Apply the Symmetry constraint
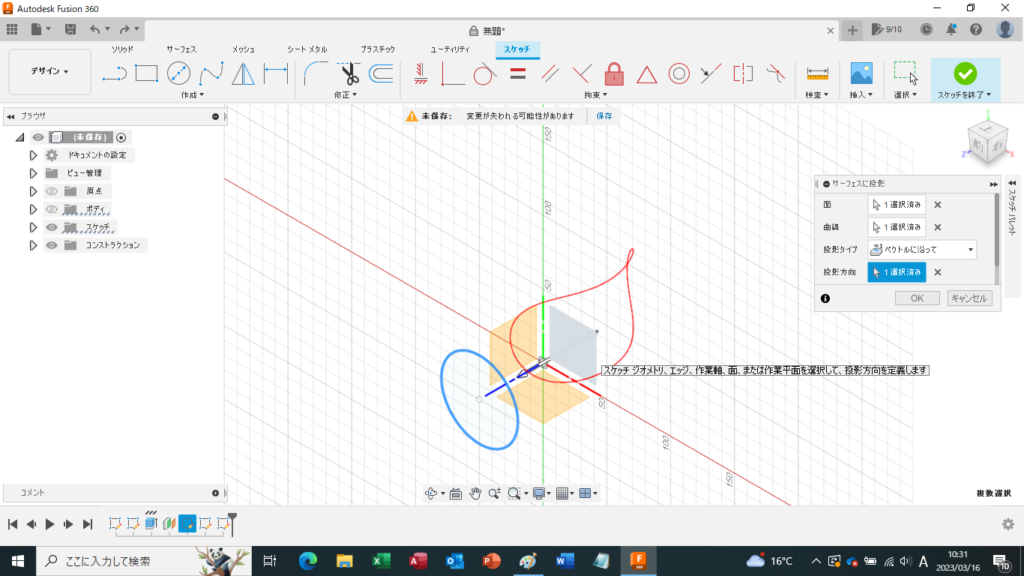1024x576 pixels. 743,74
